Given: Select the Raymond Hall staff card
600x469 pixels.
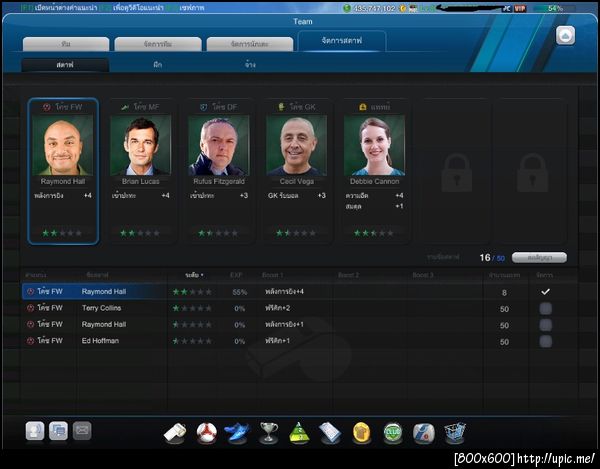Looking at the screenshot, I should pyautogui.click(x=63, y=171).
